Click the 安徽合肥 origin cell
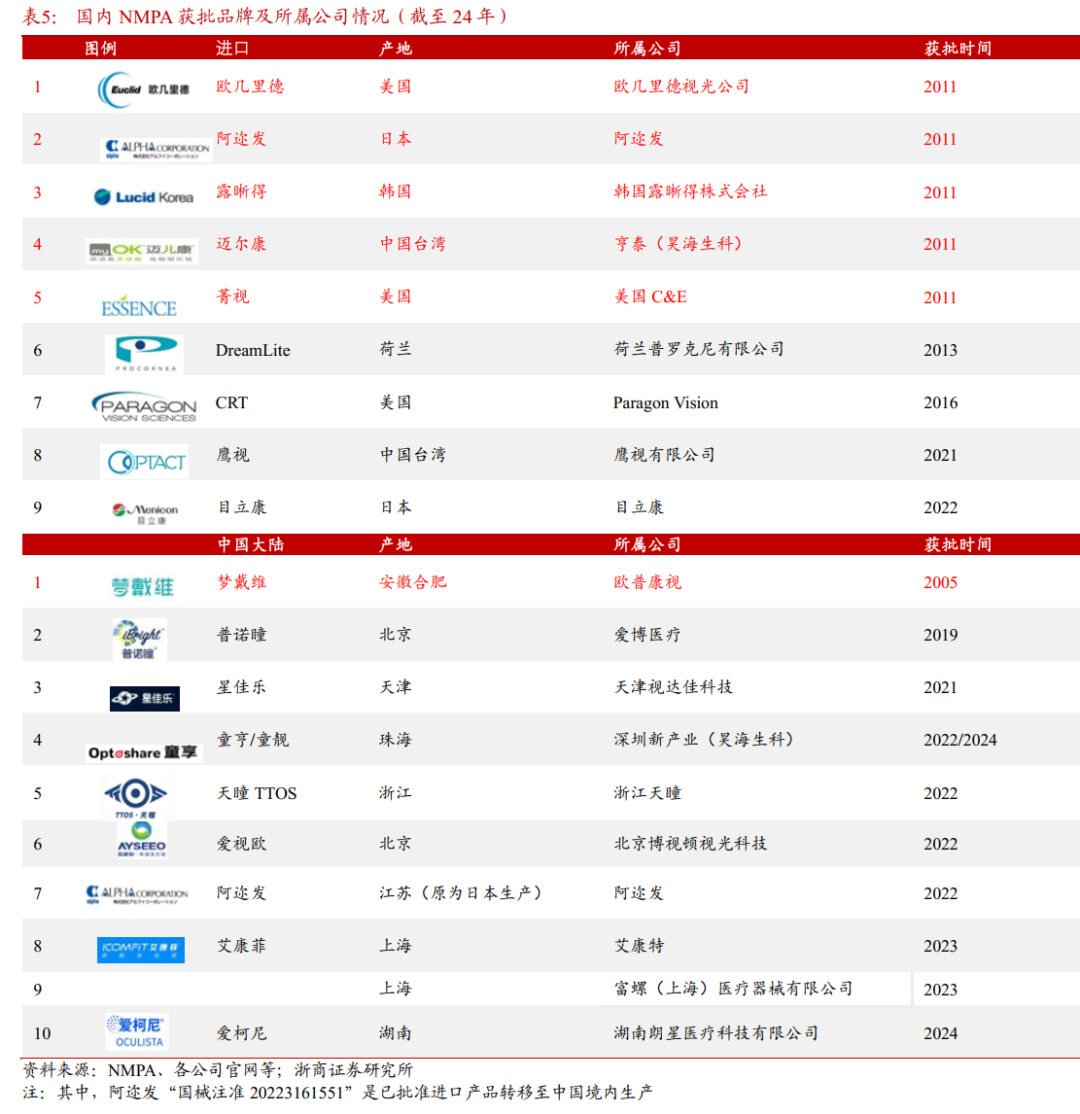 coord(413,582)
